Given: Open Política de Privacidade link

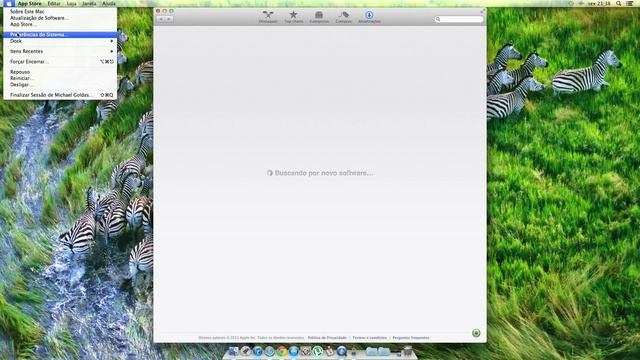Looking at the screenshot, I should pyautogui.click(x=327, y=338).
